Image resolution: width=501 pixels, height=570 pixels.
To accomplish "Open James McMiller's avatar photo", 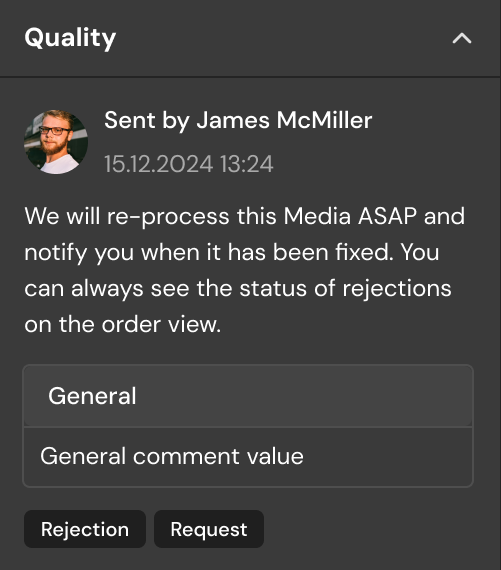I will 56,142.
